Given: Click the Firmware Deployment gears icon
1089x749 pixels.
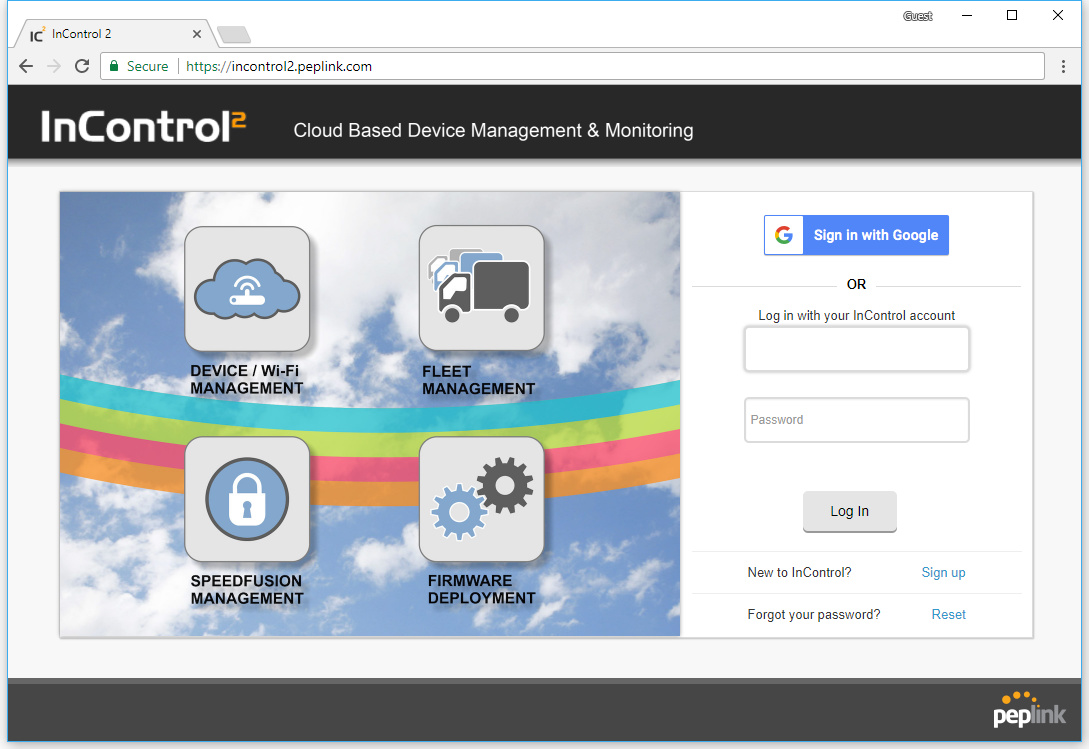Looking at the screenshot, I should (x=481, y=499).
